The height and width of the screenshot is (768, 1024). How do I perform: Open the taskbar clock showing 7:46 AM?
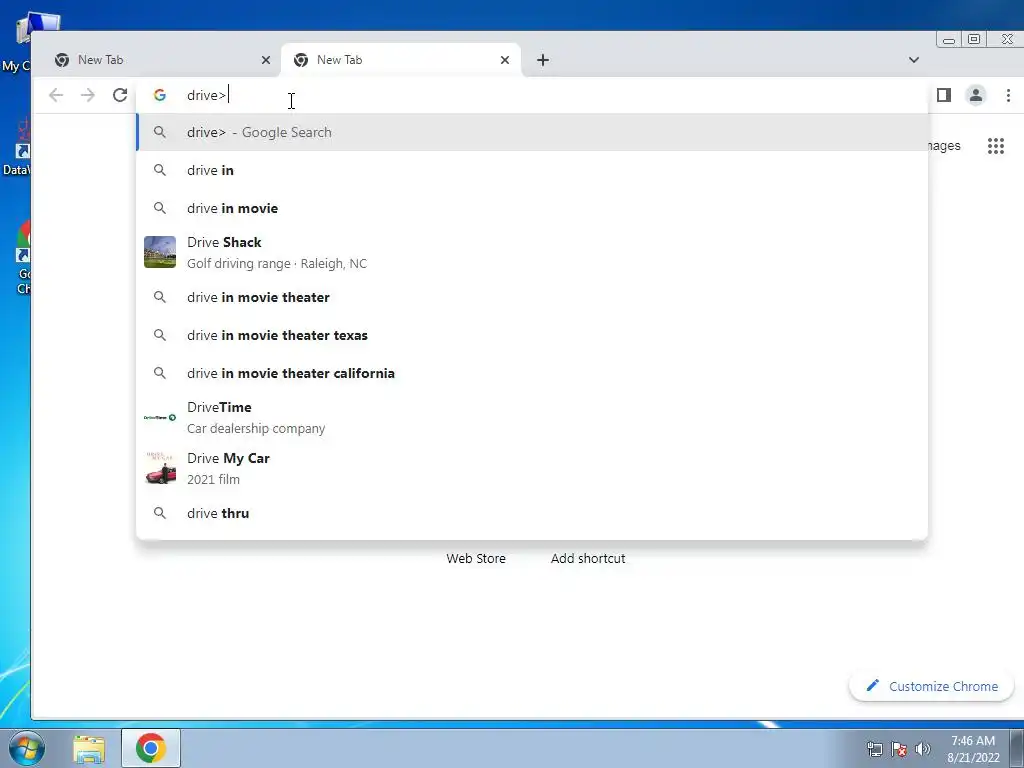(x=973, y=749)
